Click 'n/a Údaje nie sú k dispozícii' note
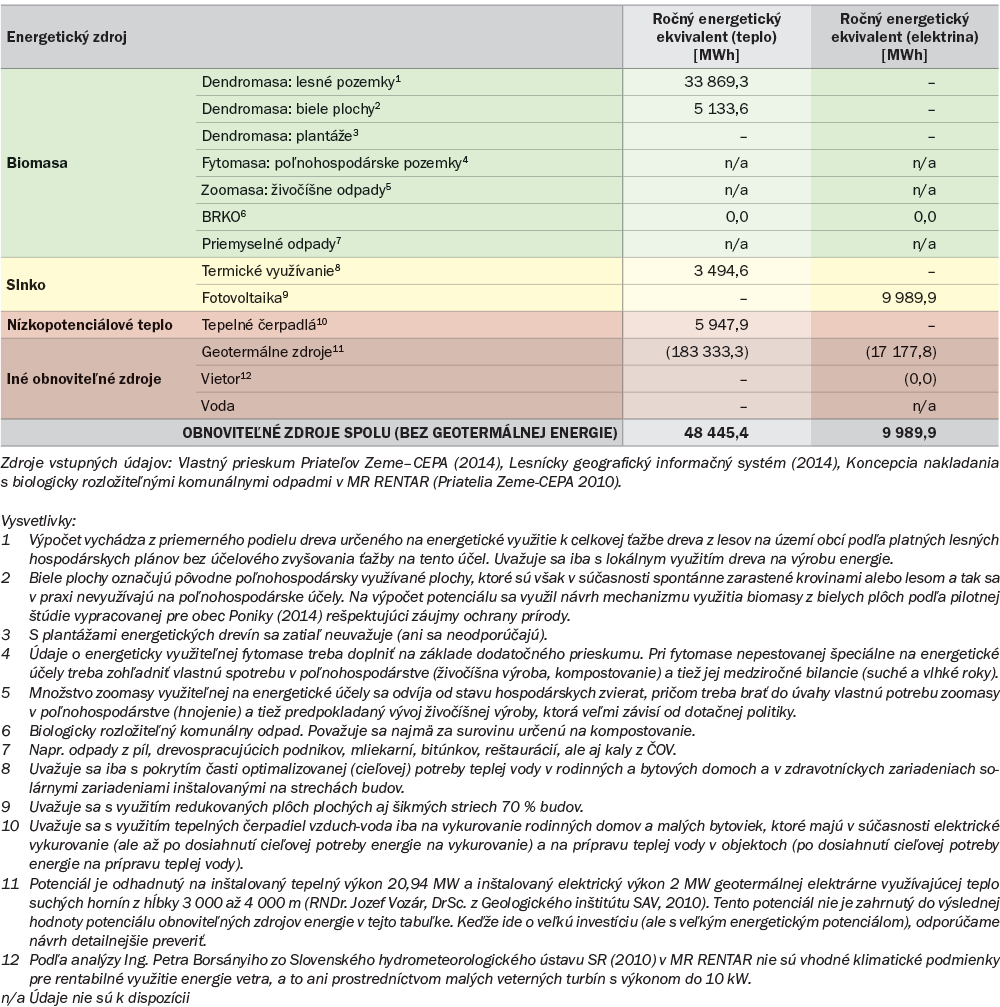This screenshot has width=1000, height=1007. click(96, 997)
